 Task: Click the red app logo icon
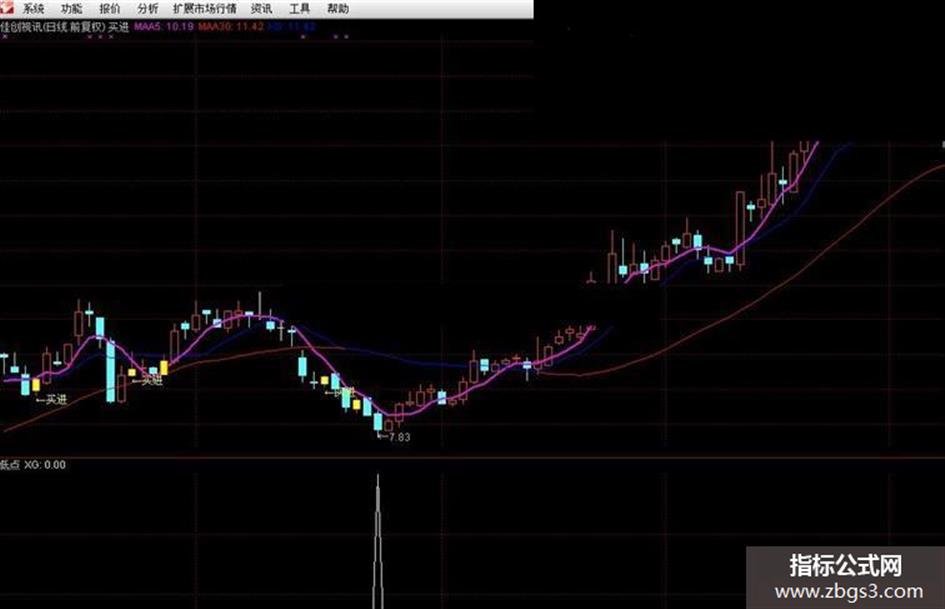(x=7, y=8)
